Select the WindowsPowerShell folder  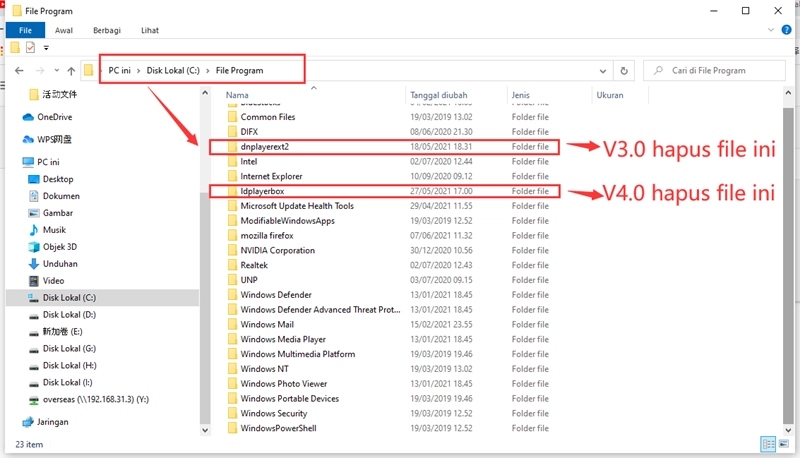click(278, 428)
